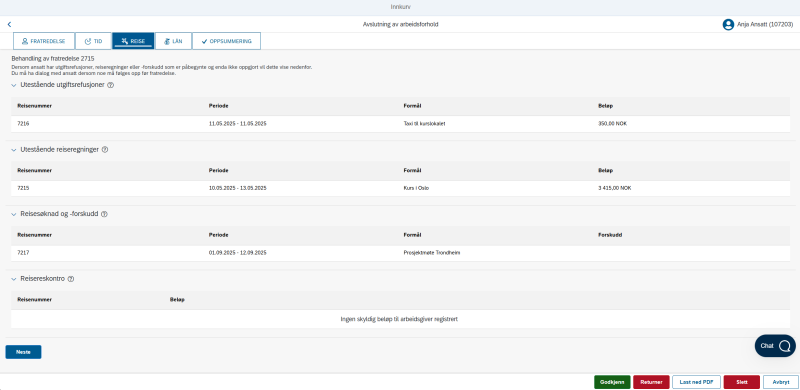Viewport: 800px width, 390px height.
Task: Collapse the Reisereskontro section
Action: coord(14,279)
